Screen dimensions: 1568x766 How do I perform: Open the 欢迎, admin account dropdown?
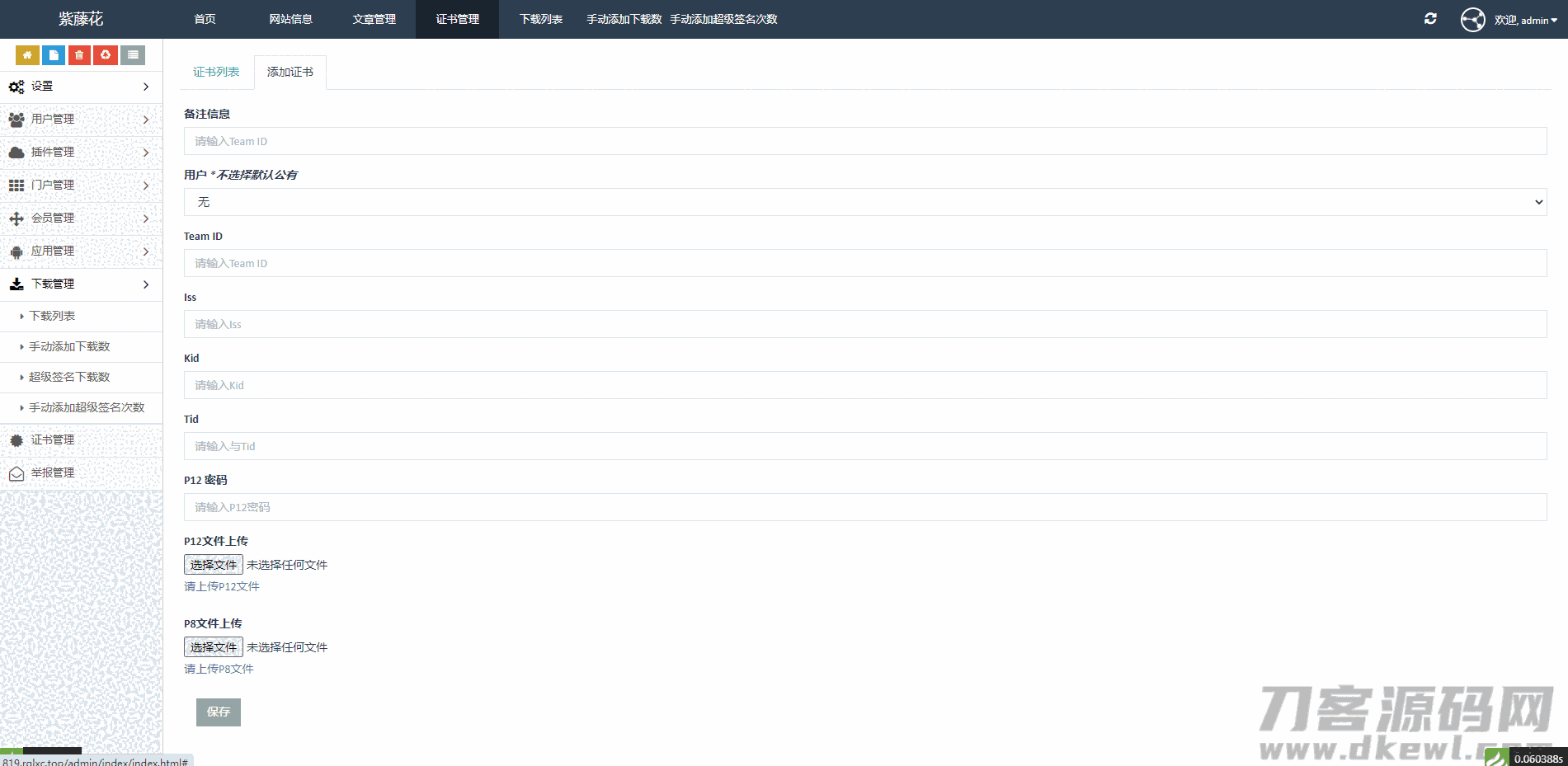tap(1526, 20)
